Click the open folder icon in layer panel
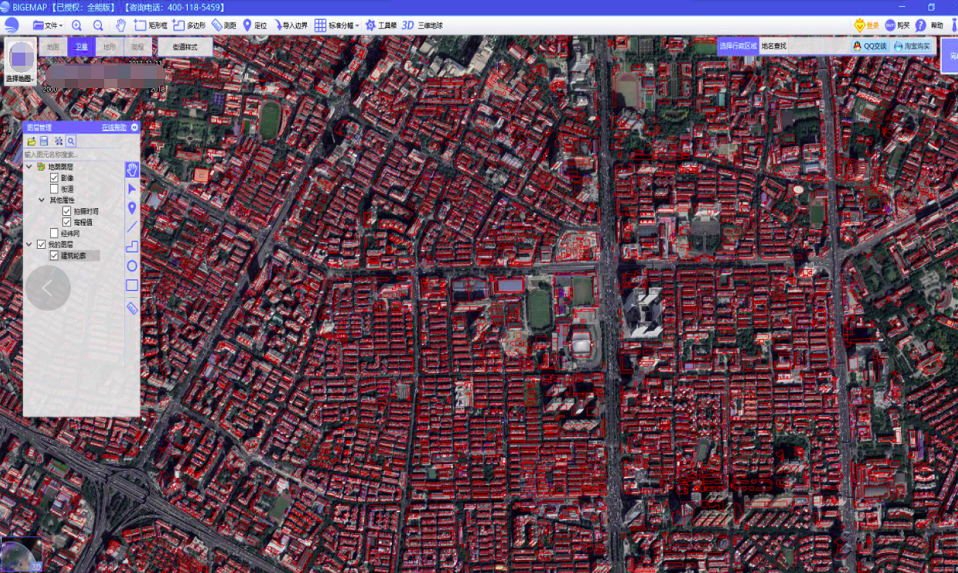This screenshot has height=573, width=958. [x=31, y=141]
